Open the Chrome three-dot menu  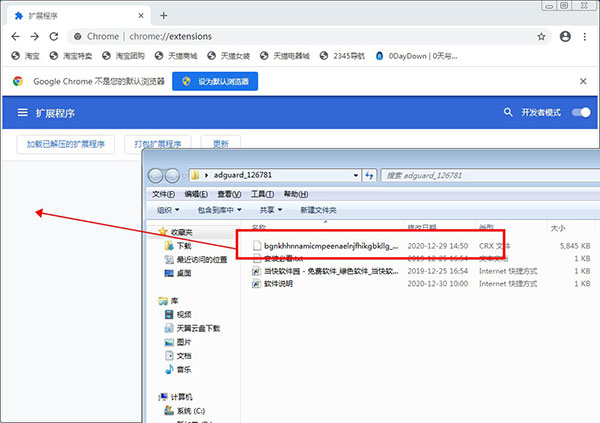585,36
